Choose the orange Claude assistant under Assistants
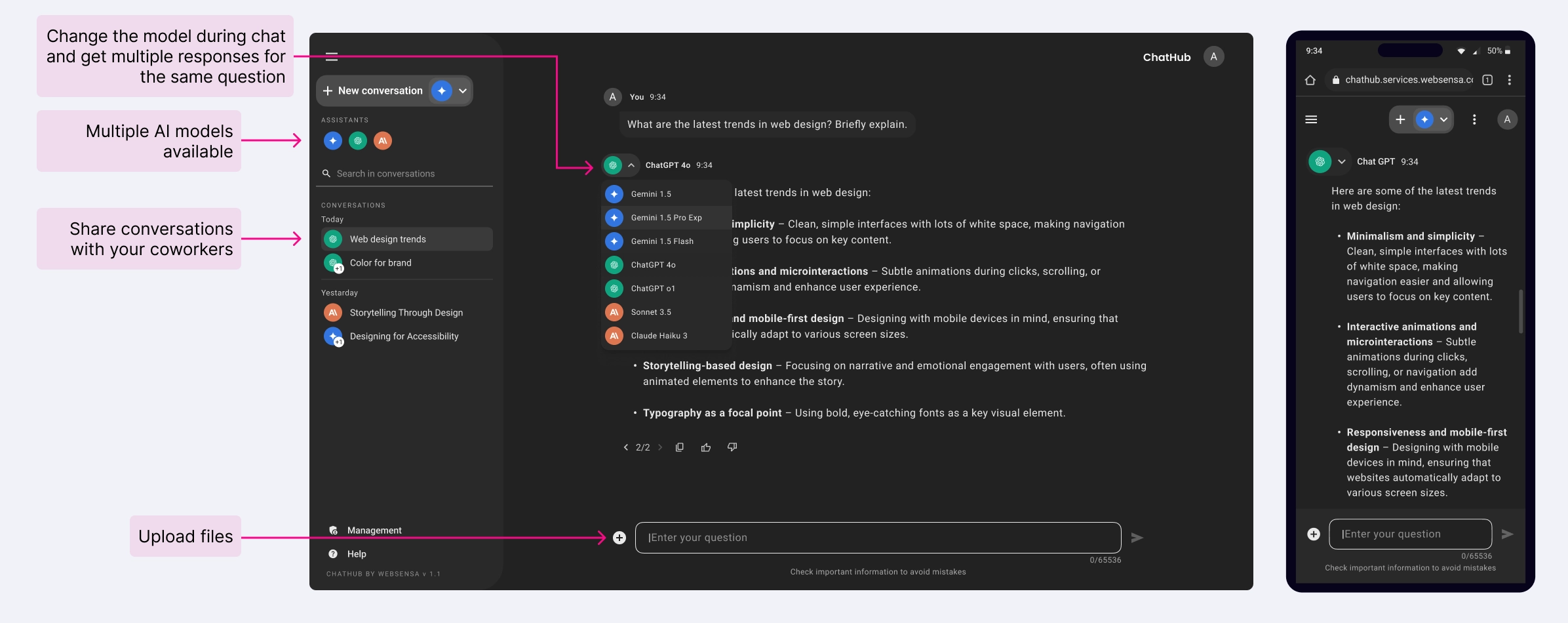1568x623 pixels. [x=383, y=140]
